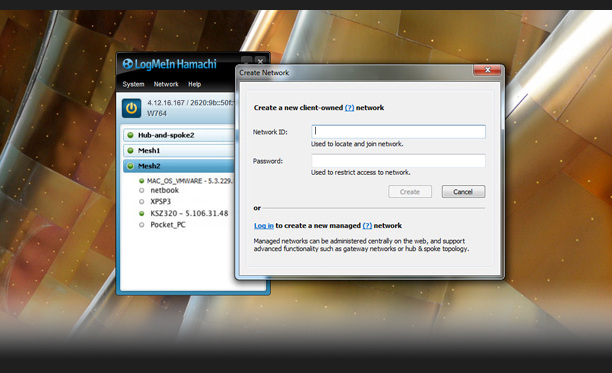Viewport: 612px width, 373px height.
Task: Open the Network menu in Hamachi
Action: 166,84
